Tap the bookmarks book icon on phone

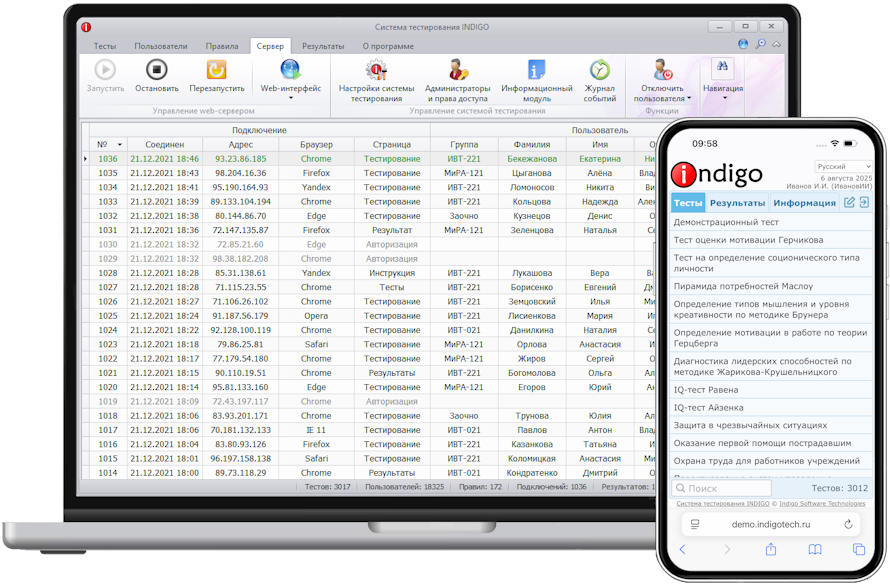click(x=815, y=549)
